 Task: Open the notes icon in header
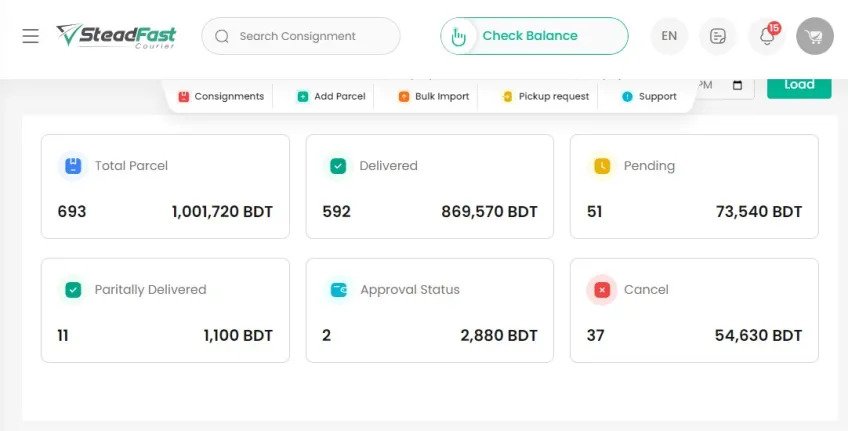pos(717,36)
